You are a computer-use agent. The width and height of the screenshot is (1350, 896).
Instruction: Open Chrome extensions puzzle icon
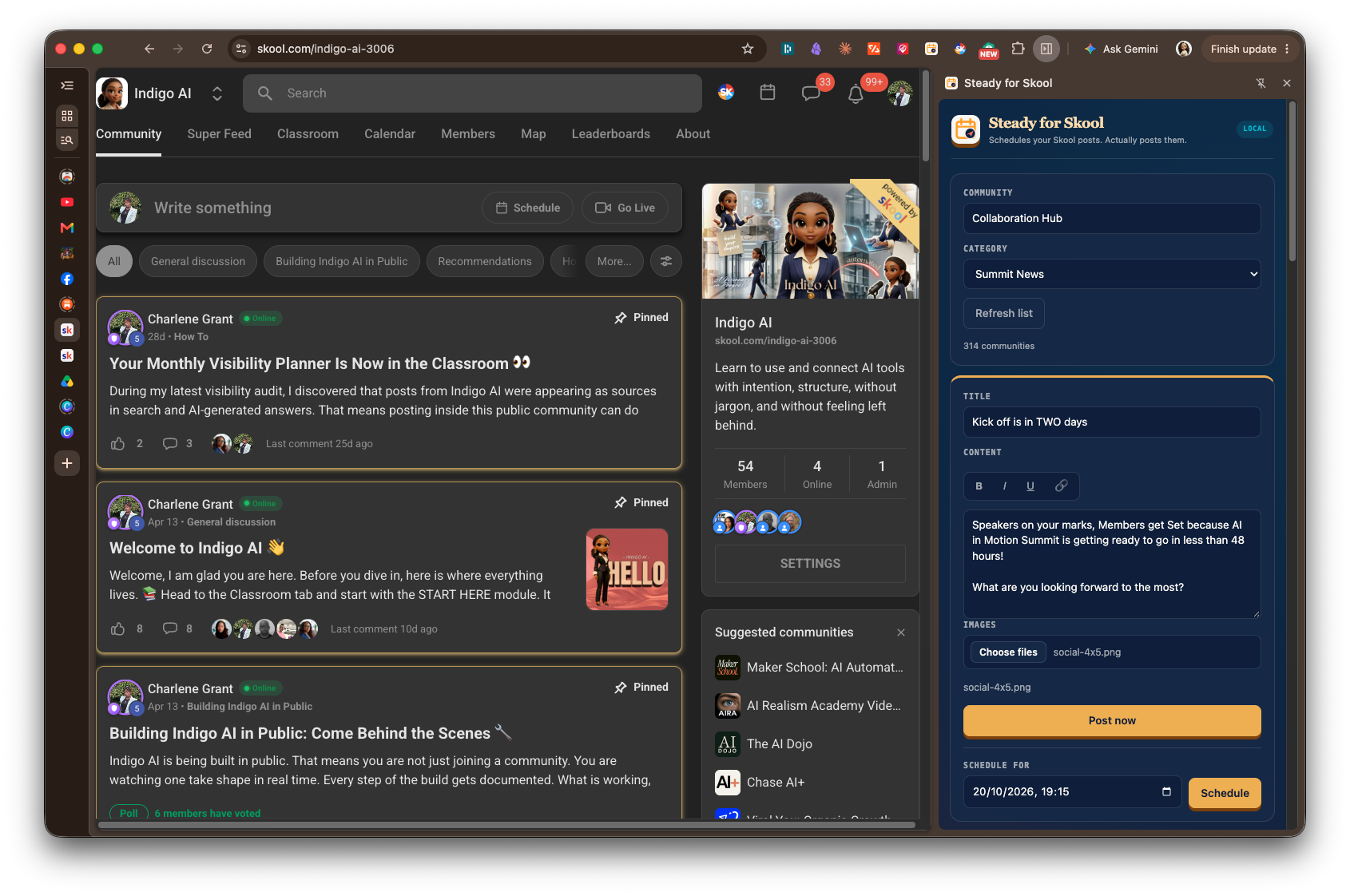tap(1018, 49)
